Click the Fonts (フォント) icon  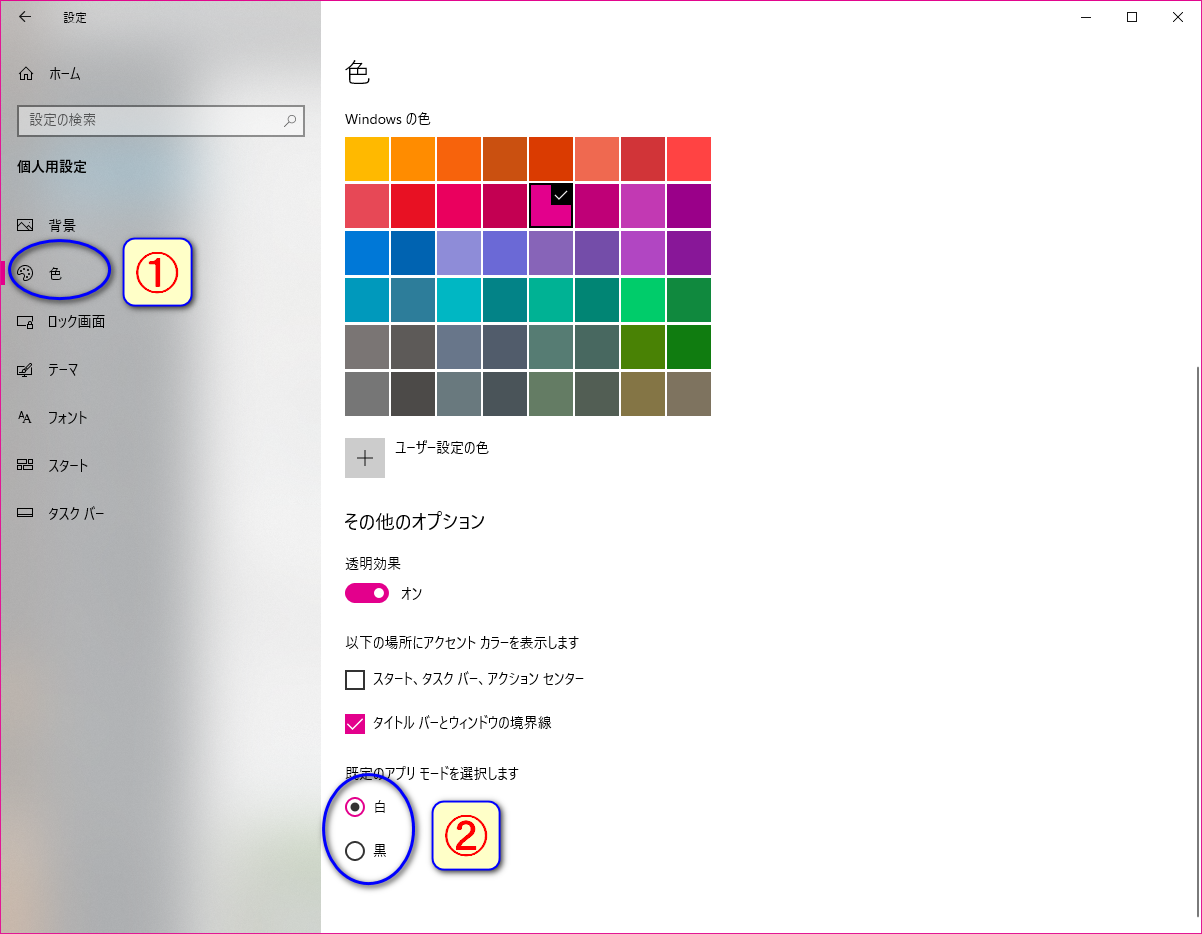point(26,418)
